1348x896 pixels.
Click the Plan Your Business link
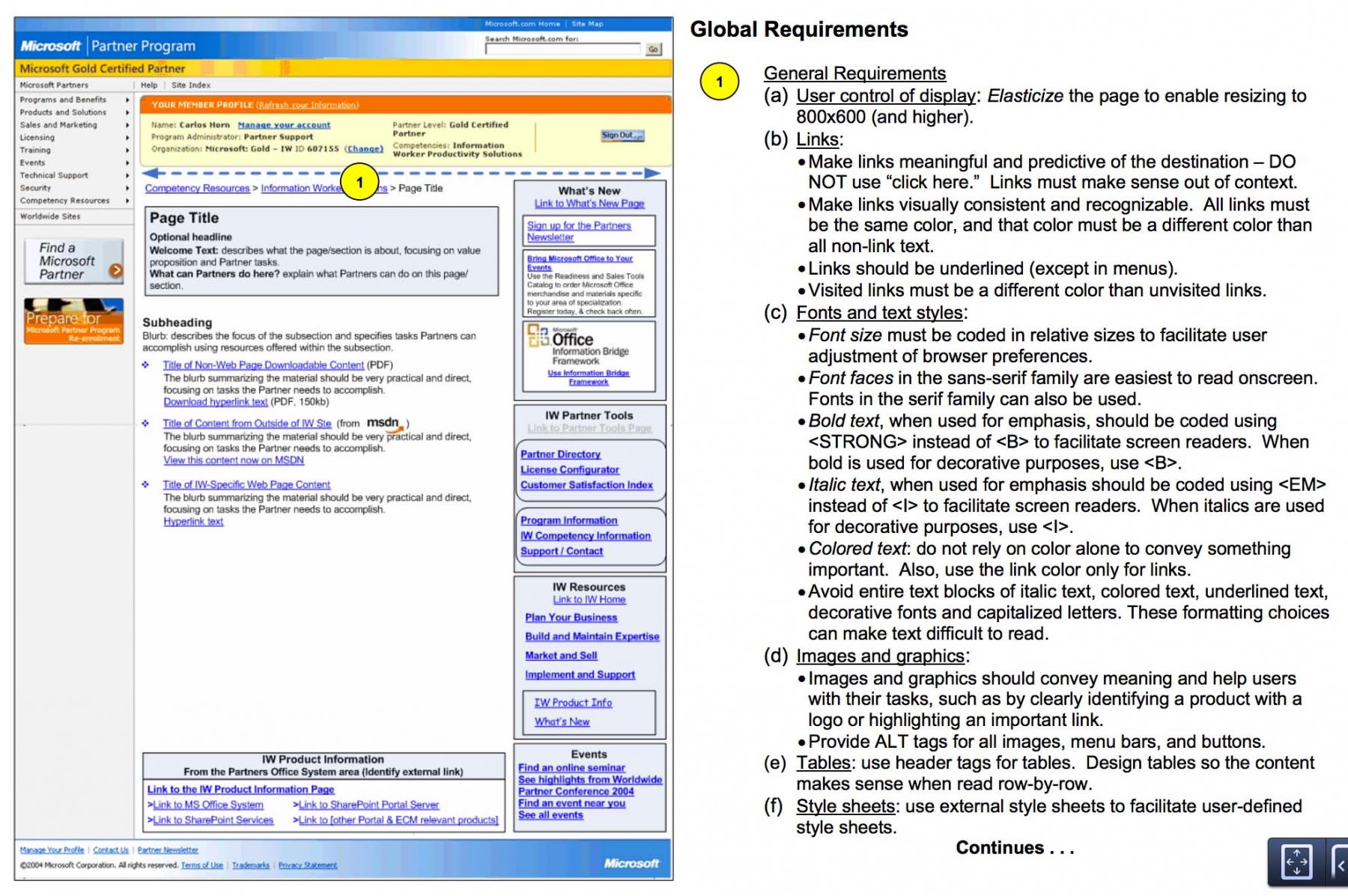(571, 618)
